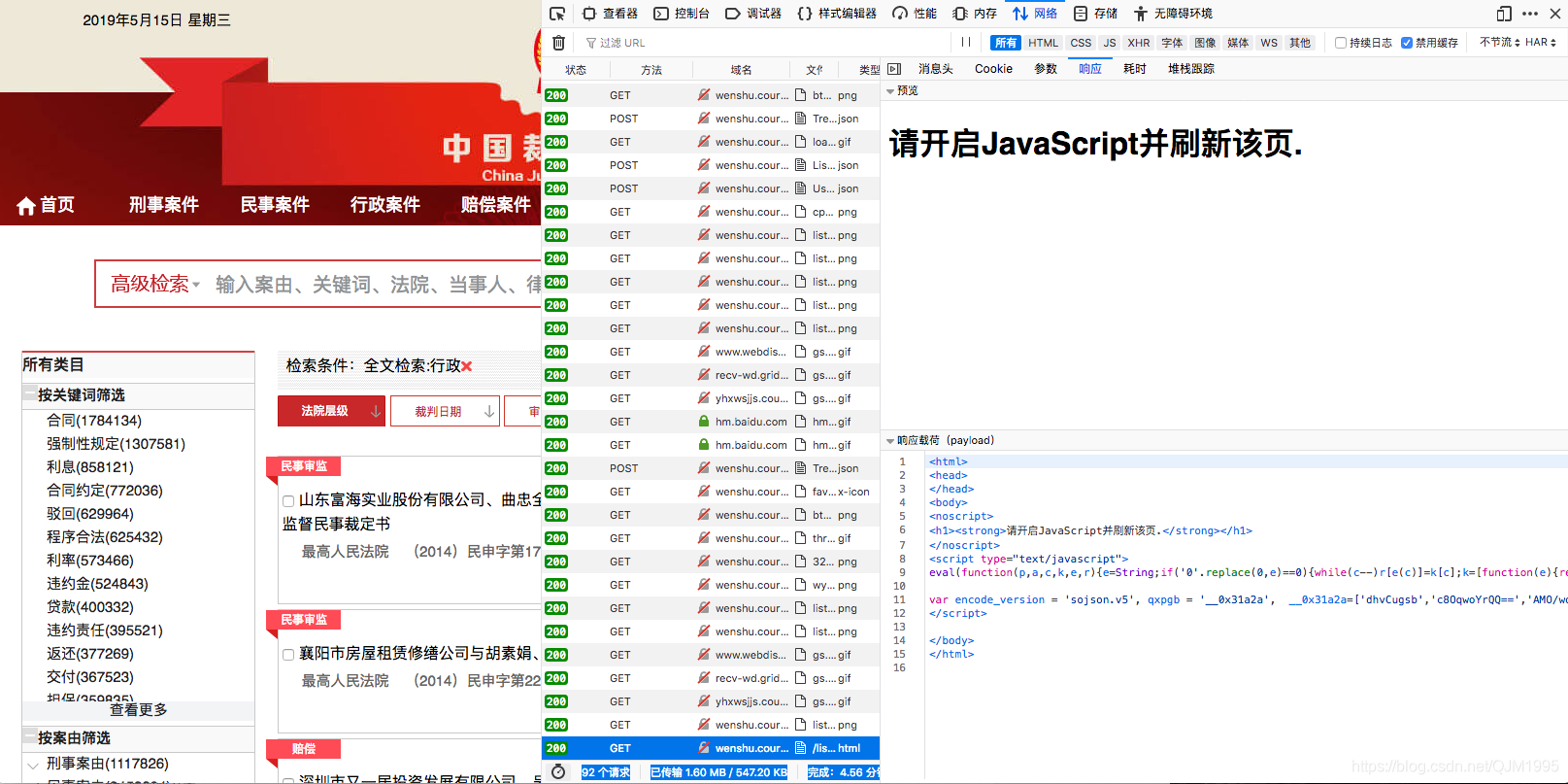Filter requests by 图像 images
Image resolution: width=1568 pixels, height=784 pixels.
pyautogui.click(x=1205, y=43)
